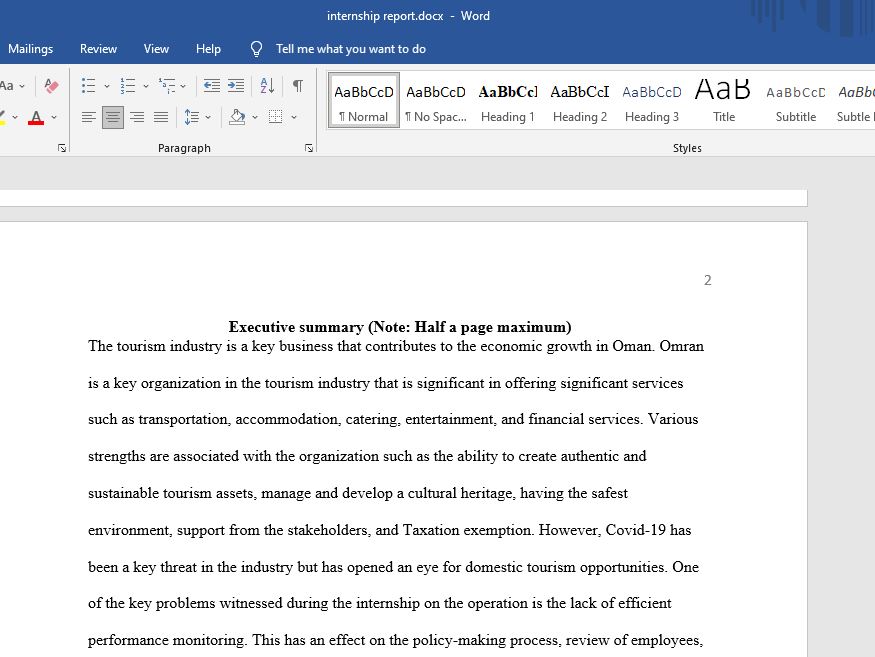Apply the Heading 3 style
875x657 pixels.
click(x=652, y=100)
